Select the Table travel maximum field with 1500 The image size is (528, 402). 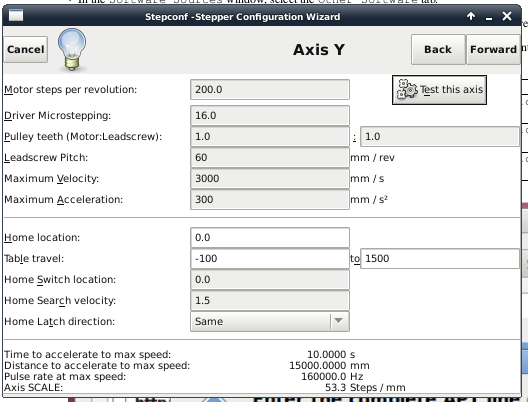[440, 259]
